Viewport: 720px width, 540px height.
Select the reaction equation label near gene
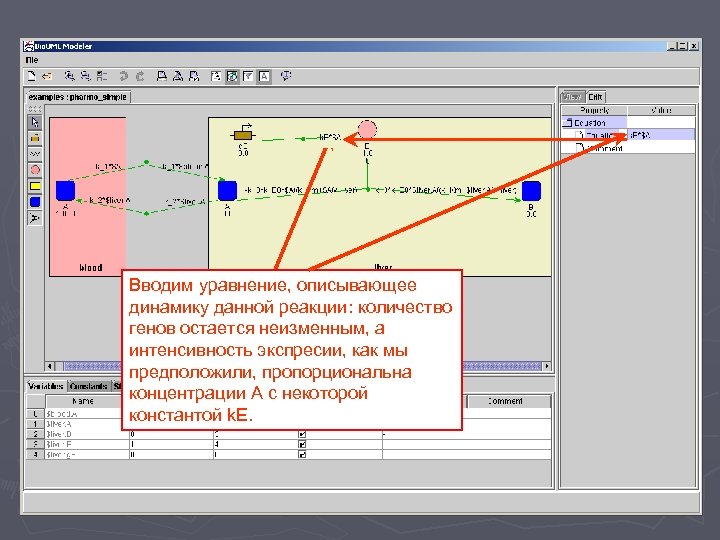[330, 137]
